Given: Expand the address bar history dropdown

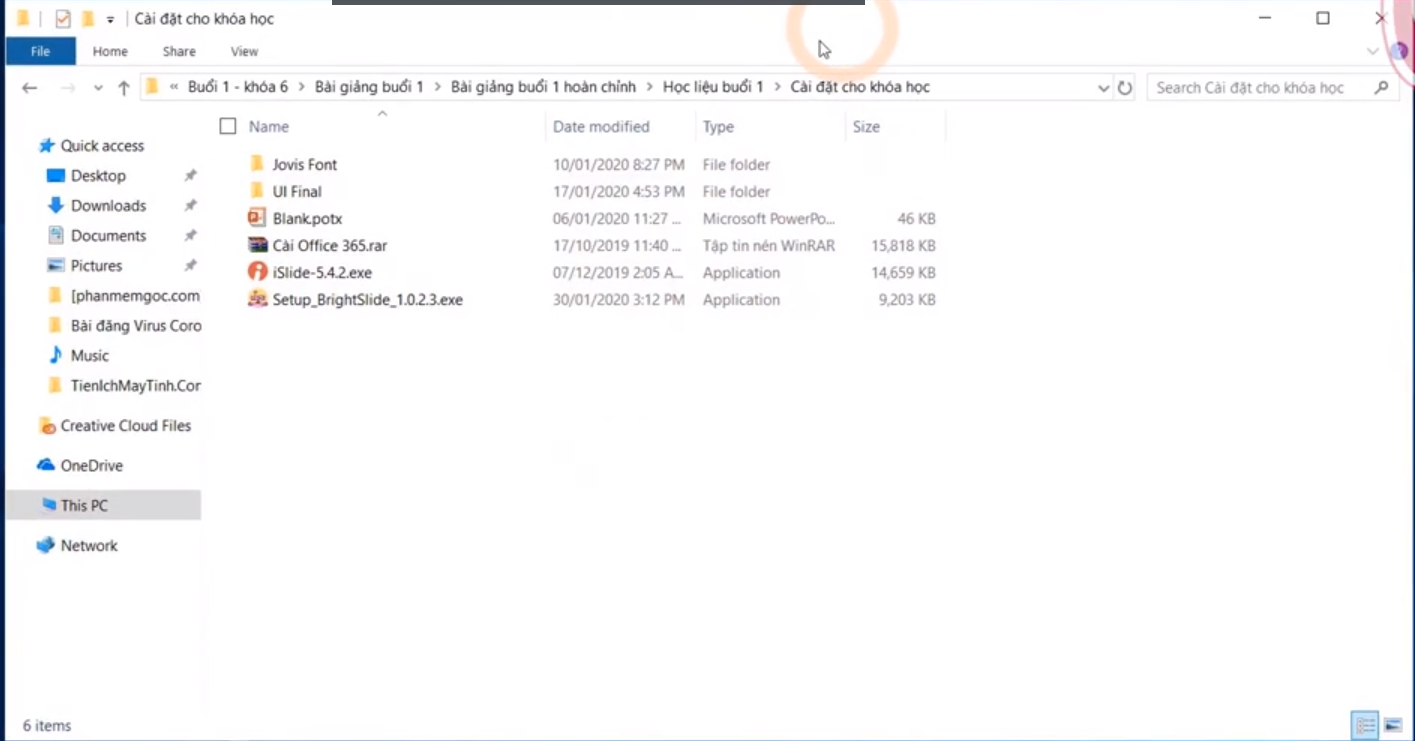Looking at the screenshot, I should click(x=1103, y=88).
